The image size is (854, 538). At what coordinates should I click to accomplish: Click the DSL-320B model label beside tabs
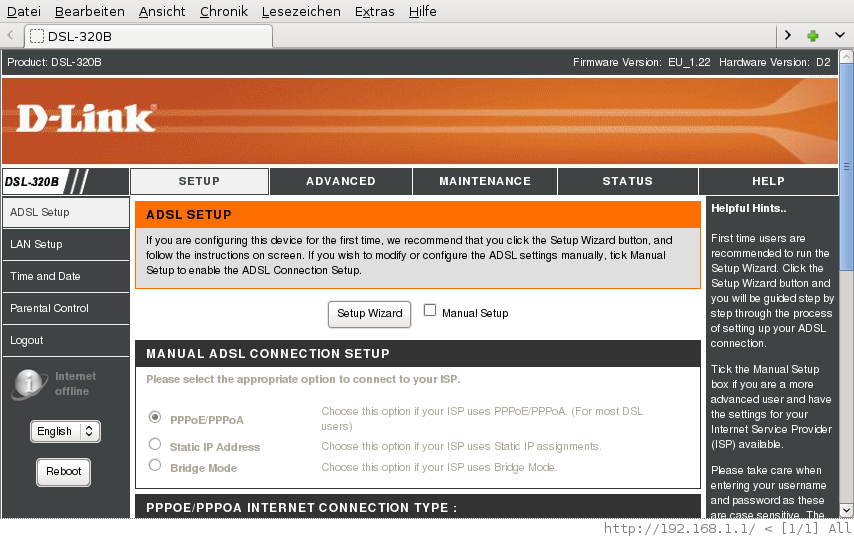click(32, 182)
